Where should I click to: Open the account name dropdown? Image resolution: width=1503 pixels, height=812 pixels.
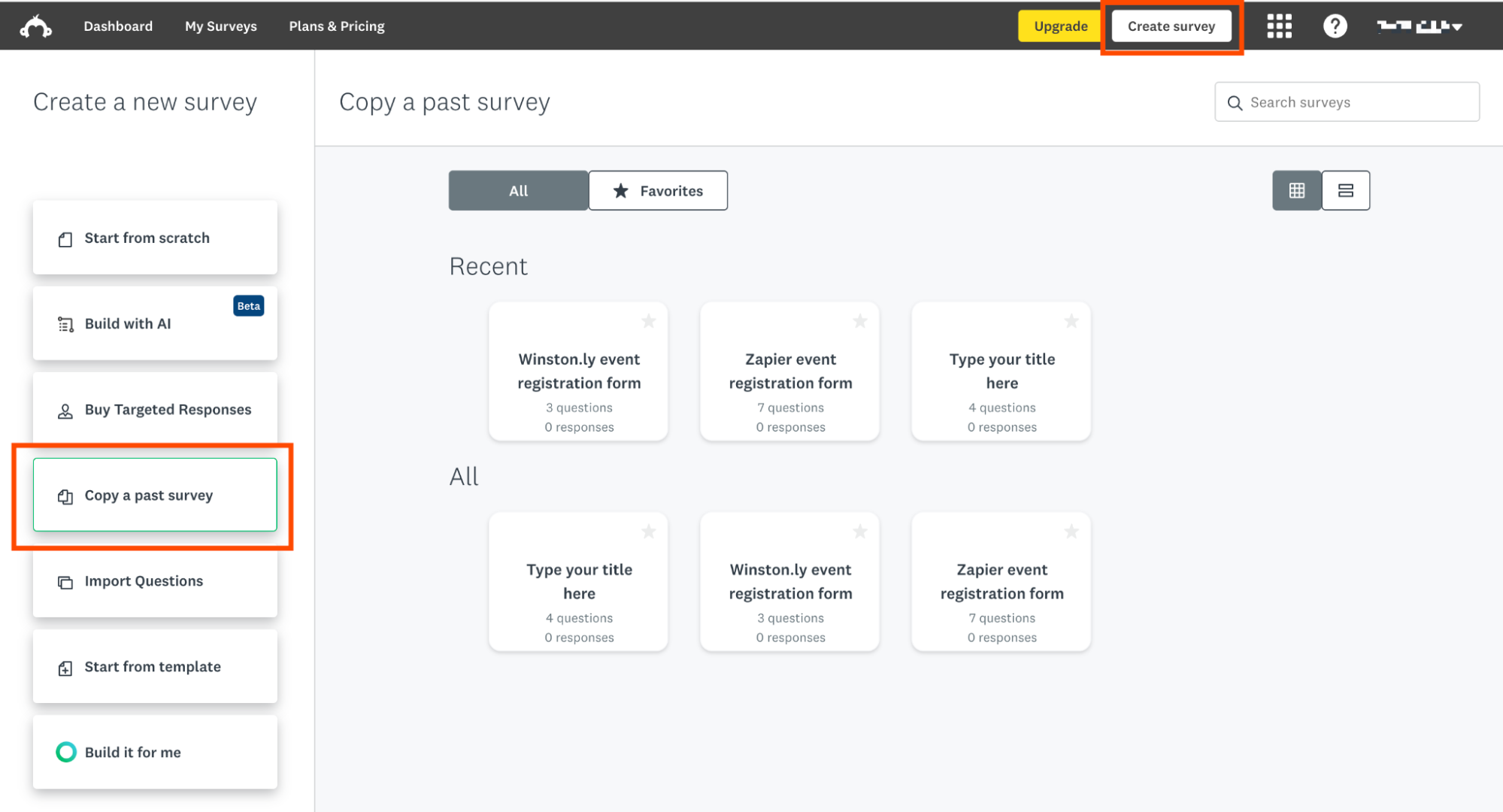1419,26
